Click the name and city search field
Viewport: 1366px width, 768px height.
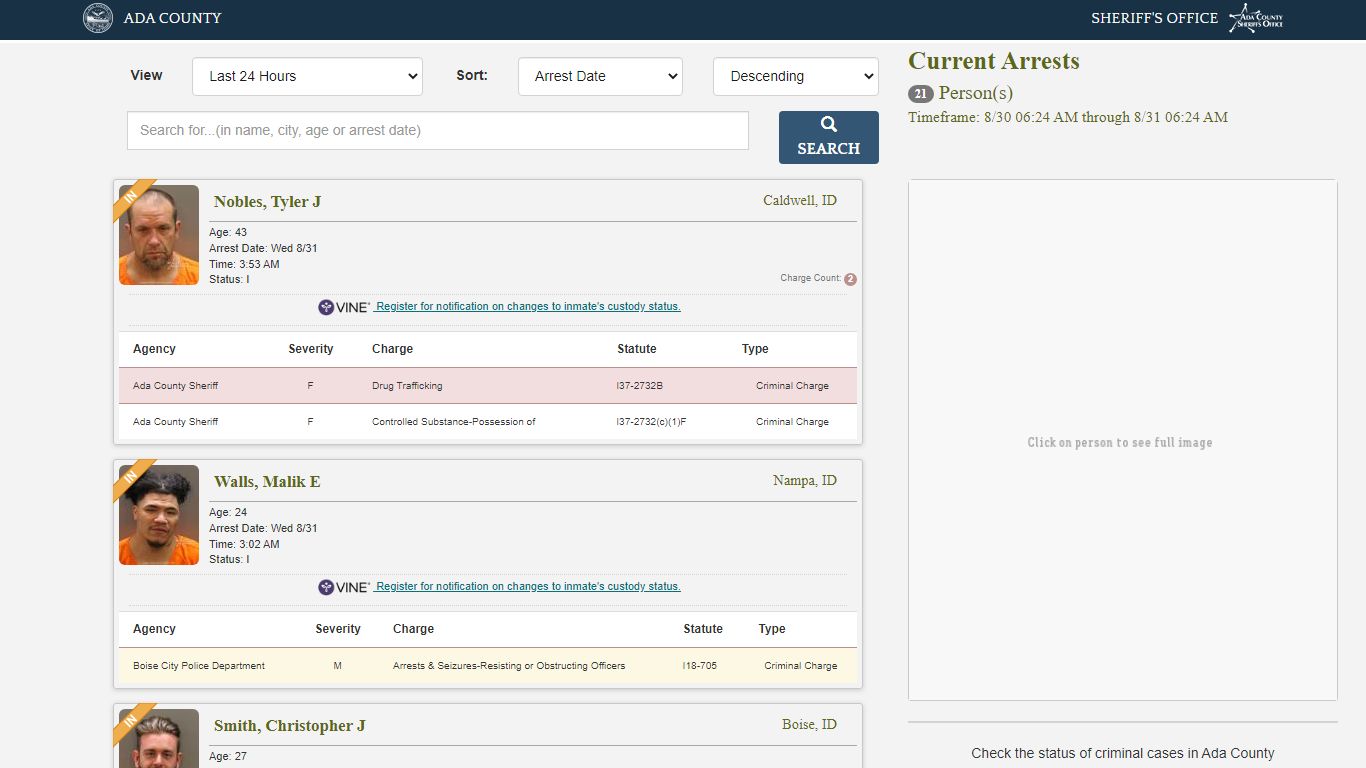point(438,130)
